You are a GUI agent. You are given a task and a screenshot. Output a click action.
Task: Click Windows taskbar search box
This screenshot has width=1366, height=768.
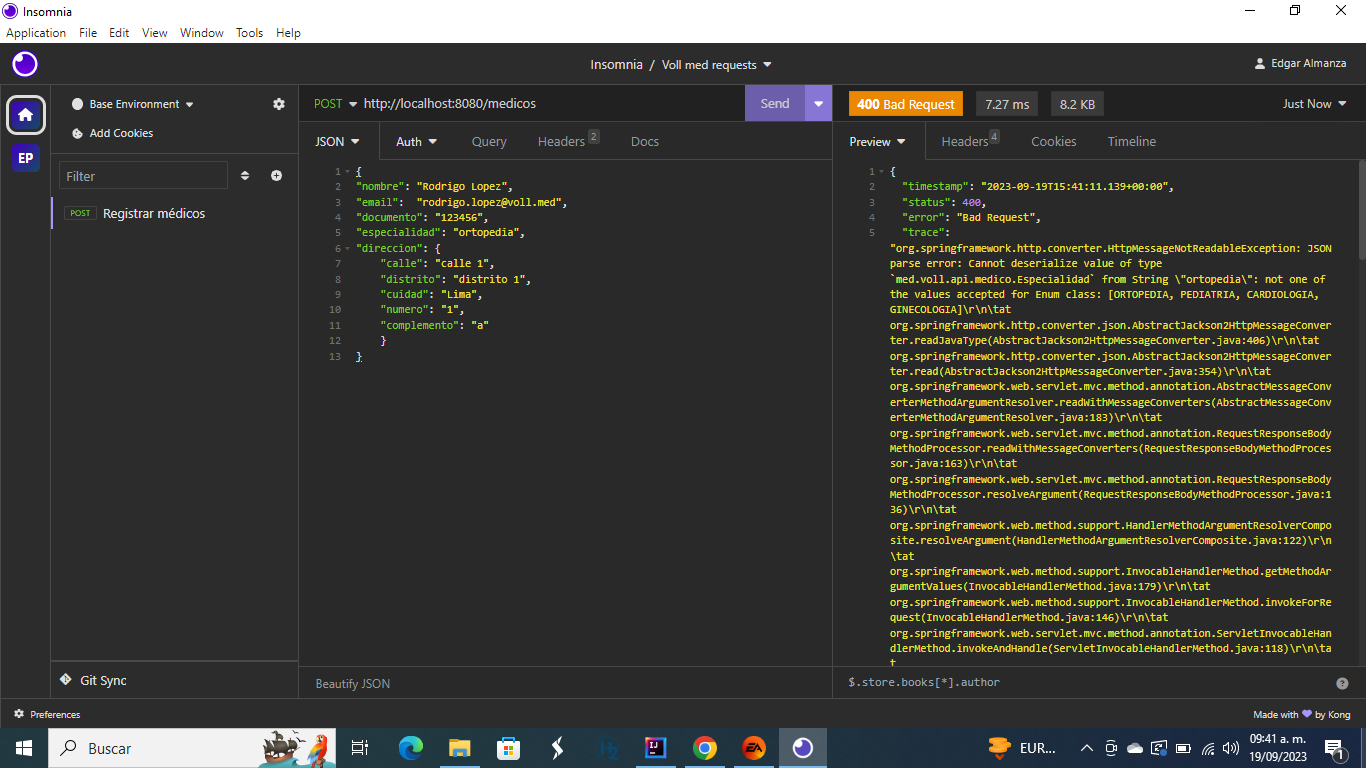(191, 748)
